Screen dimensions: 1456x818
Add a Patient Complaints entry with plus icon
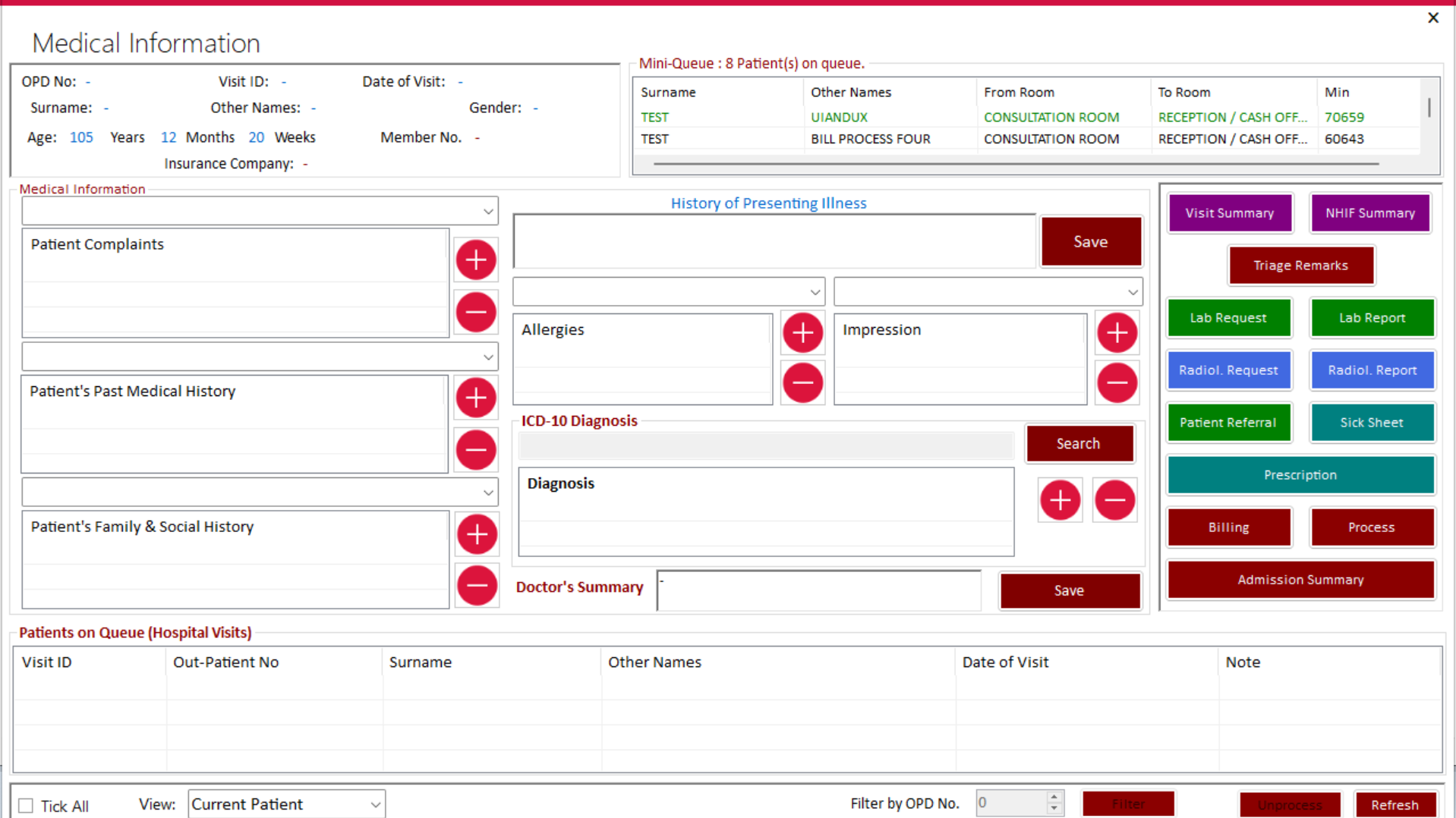click(476, 260)
